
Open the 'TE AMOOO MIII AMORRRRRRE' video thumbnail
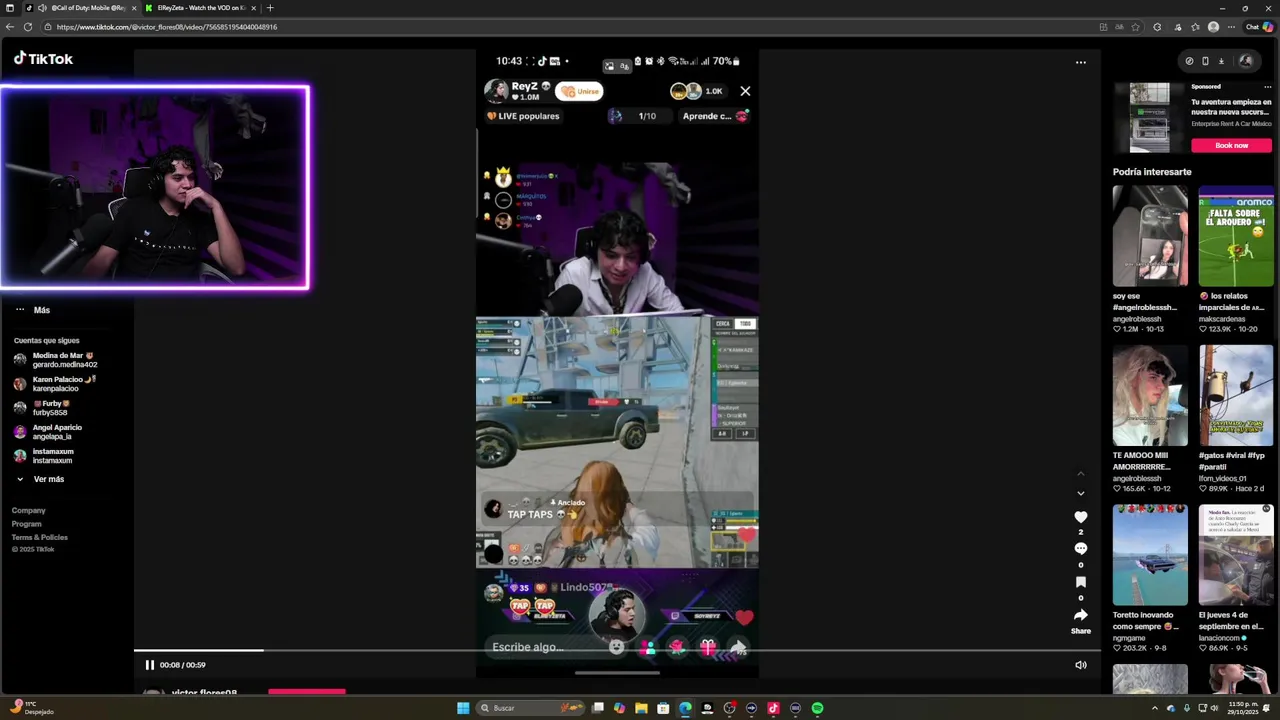click(1150, 396)
